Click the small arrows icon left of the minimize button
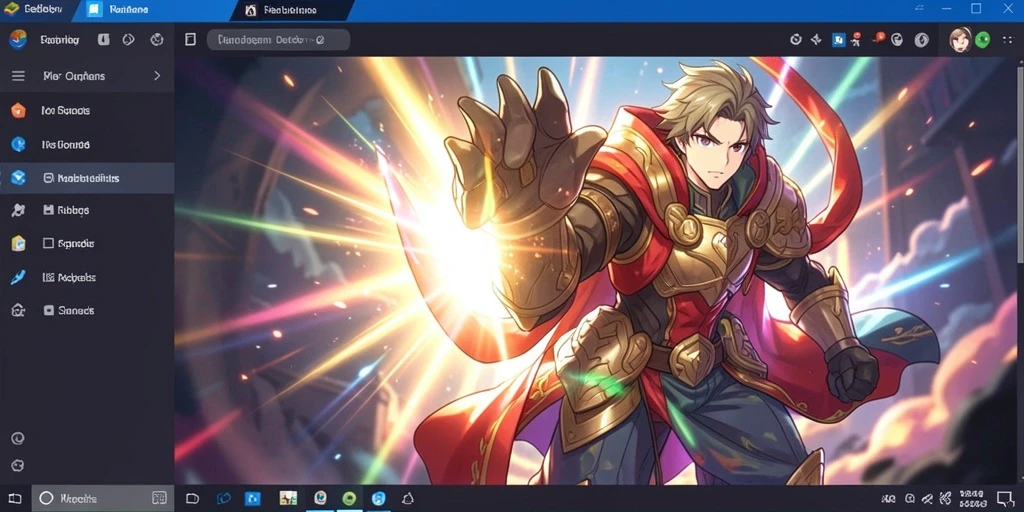This screenshot has height=512, width=1024. (920, 8)
